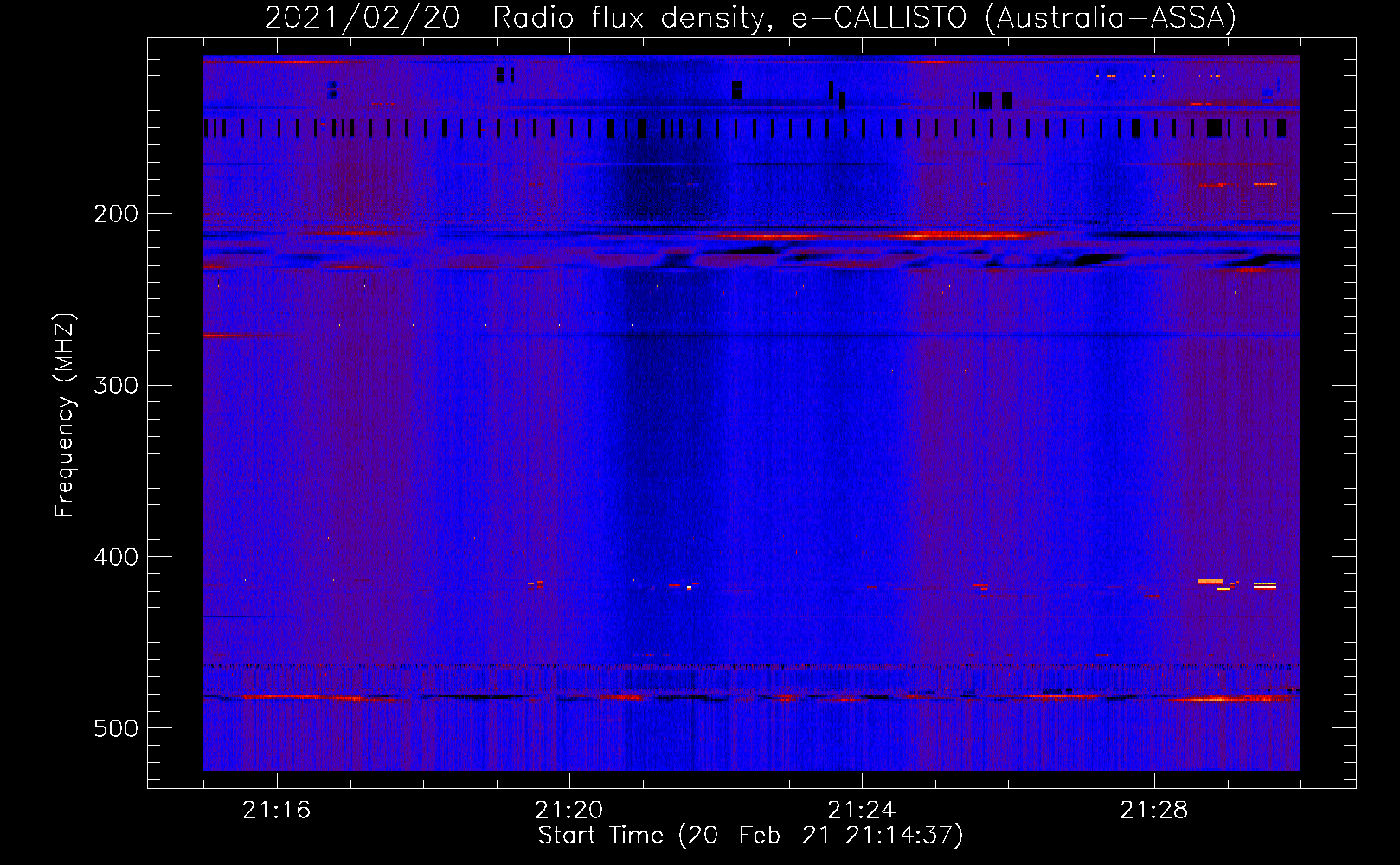This screenshot has width=1400, height=865.
Task: Click the 21:16 time tick label
Action: click(277, 811)
